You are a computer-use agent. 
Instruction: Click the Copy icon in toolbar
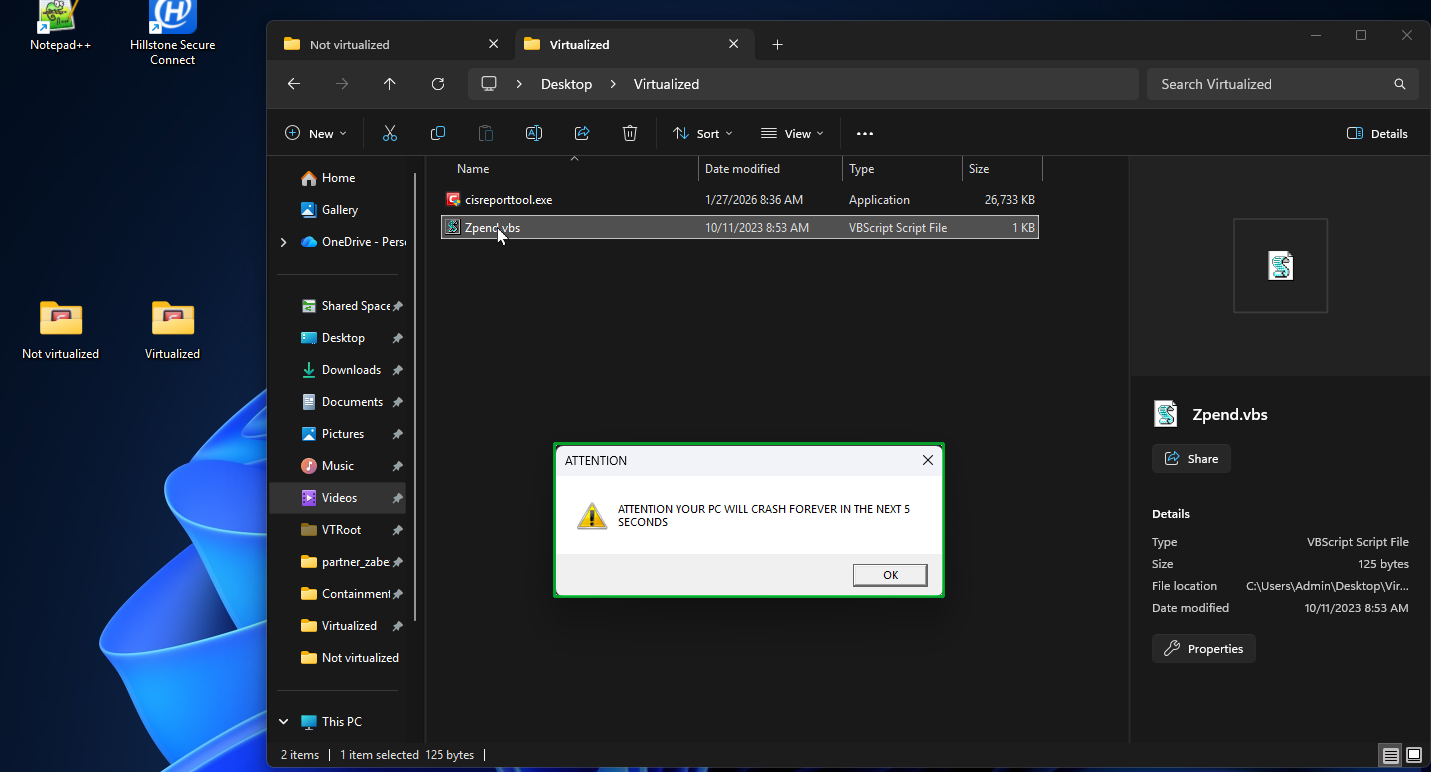[438, 133]
